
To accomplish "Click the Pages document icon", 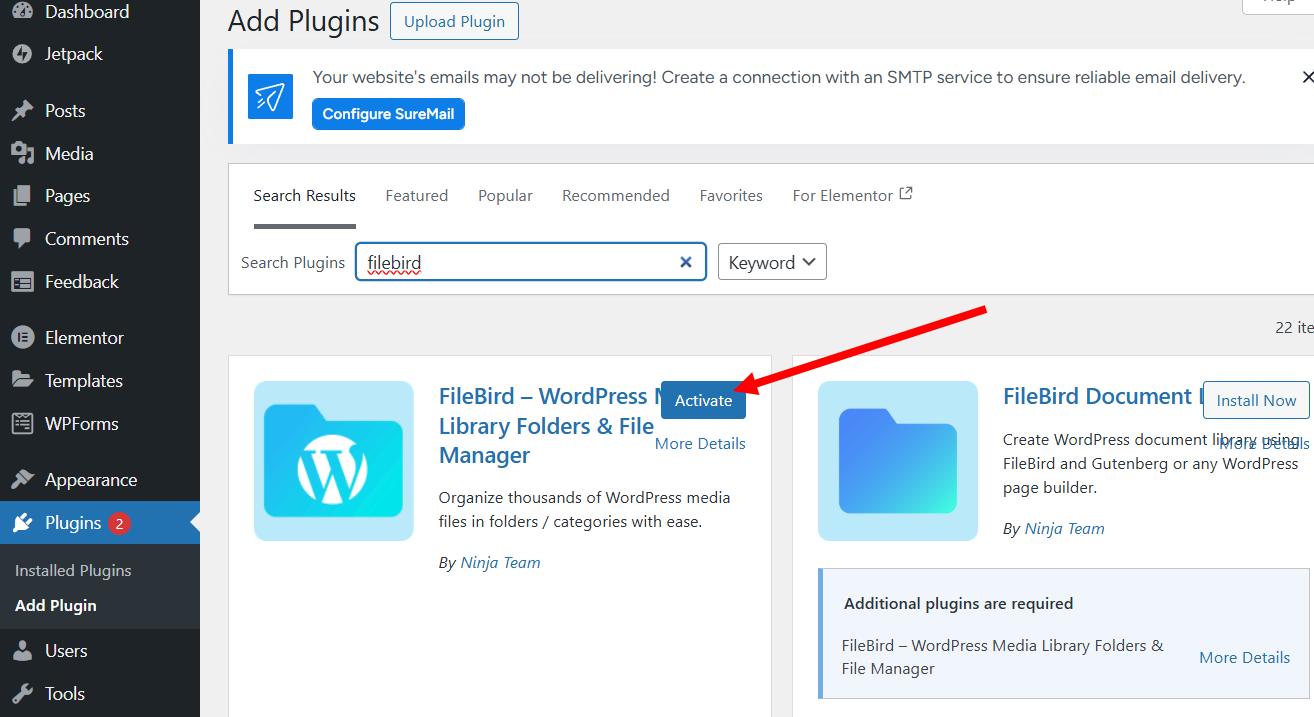I will (22, 196).
